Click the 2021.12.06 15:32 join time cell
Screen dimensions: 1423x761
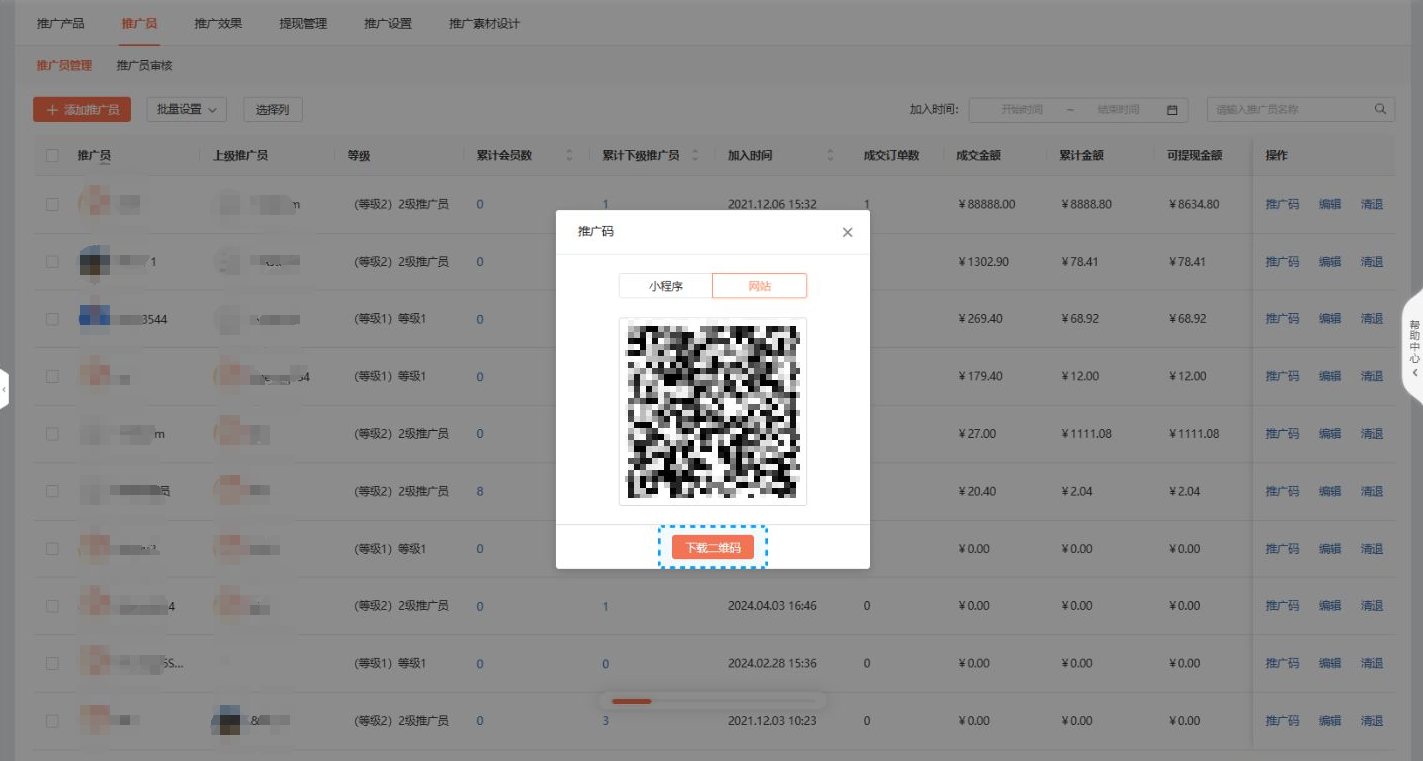point(772,204)
